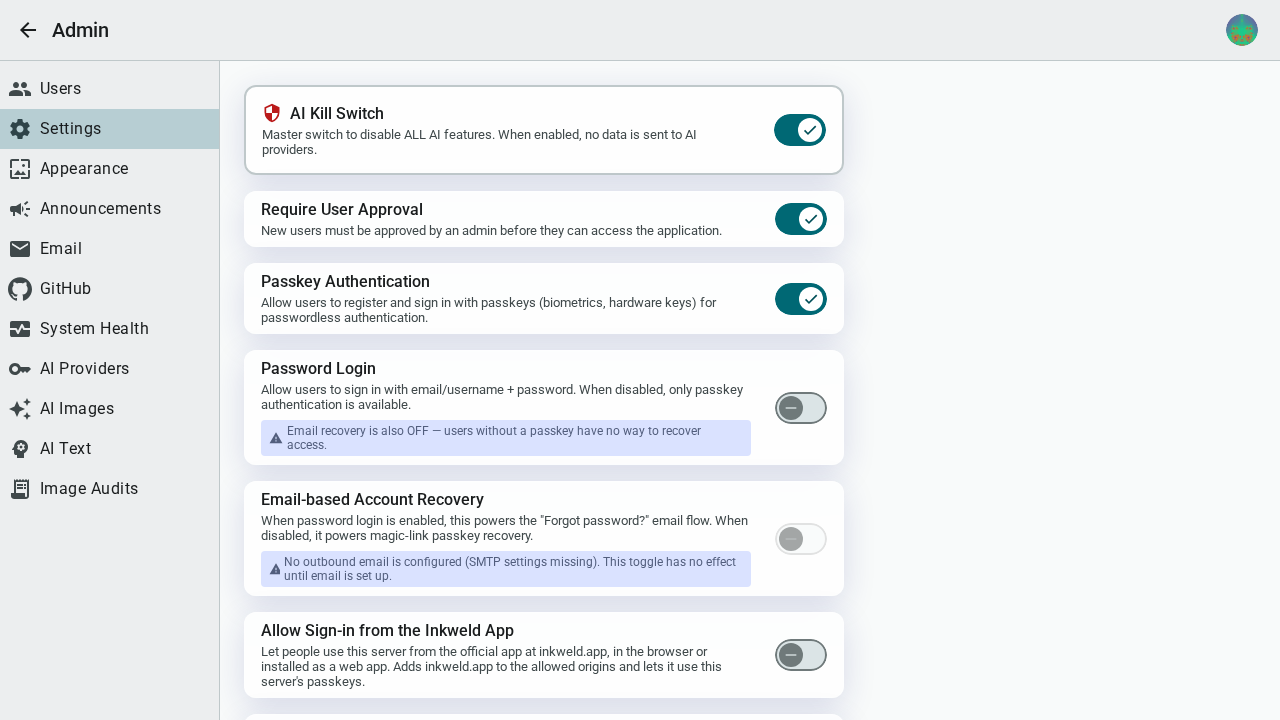Open the AI Providers page
The width and height of the screenshot is (1280, 720).
point(110,369)
